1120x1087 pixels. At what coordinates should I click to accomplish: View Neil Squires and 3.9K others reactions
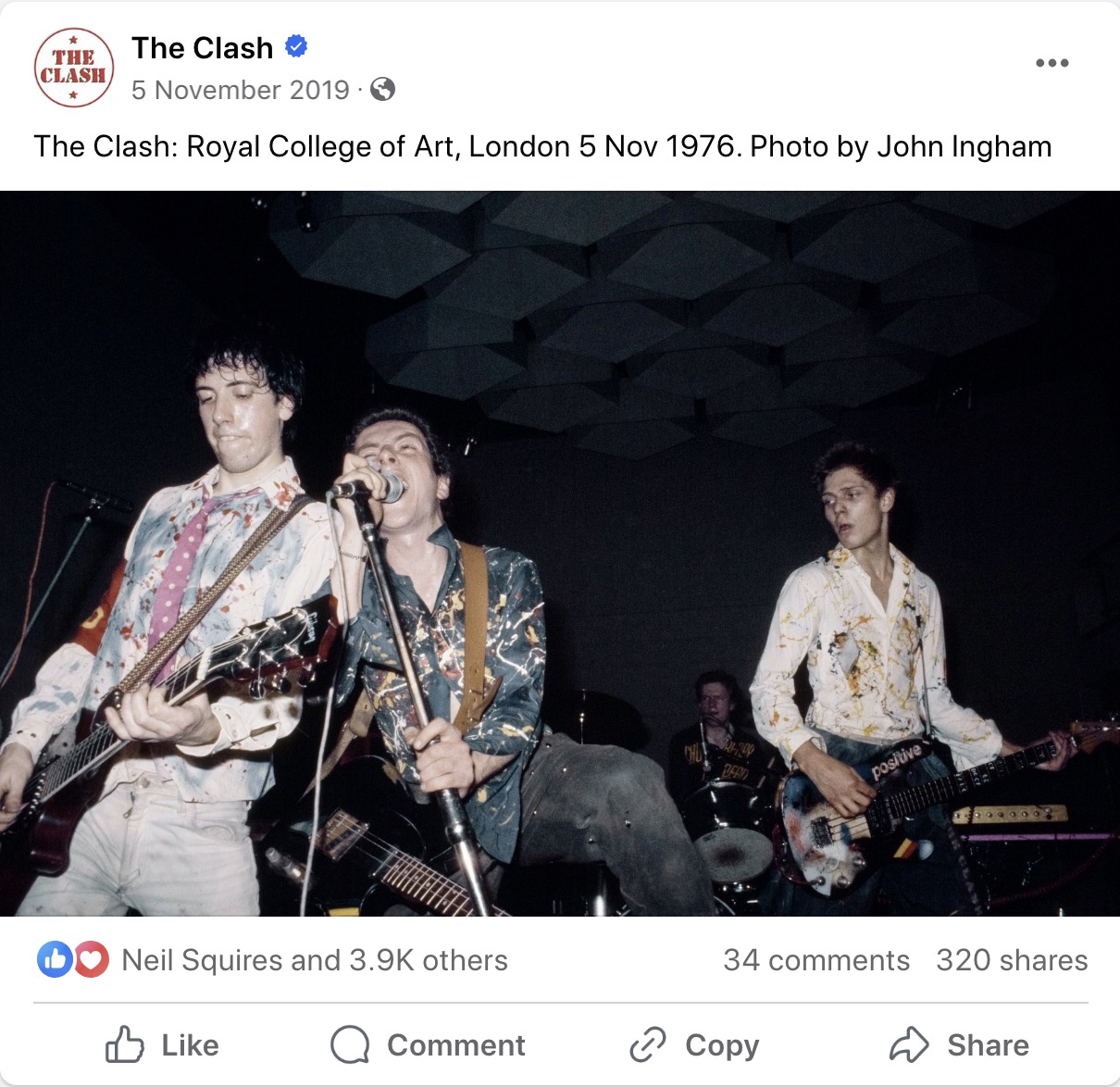(315, 960)
